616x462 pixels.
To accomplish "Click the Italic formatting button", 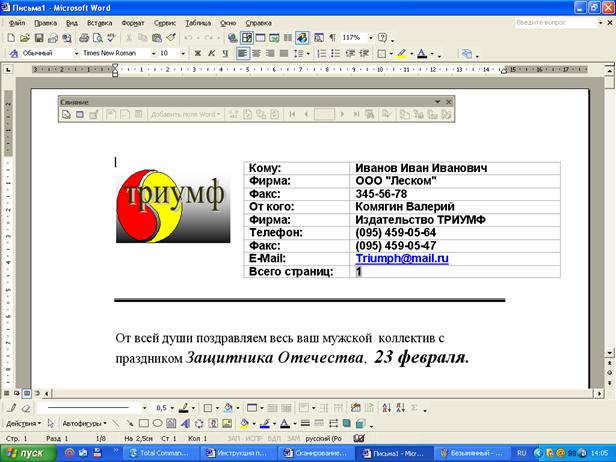I will pos(211,53).
